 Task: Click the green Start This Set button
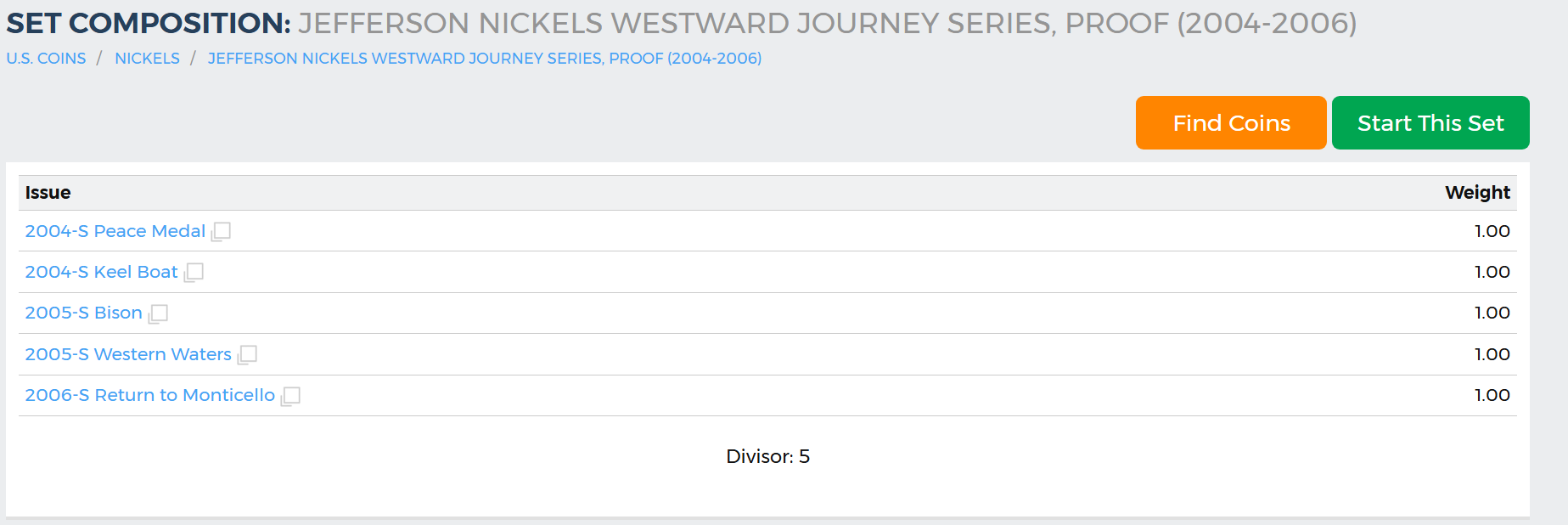point(1430,123)
